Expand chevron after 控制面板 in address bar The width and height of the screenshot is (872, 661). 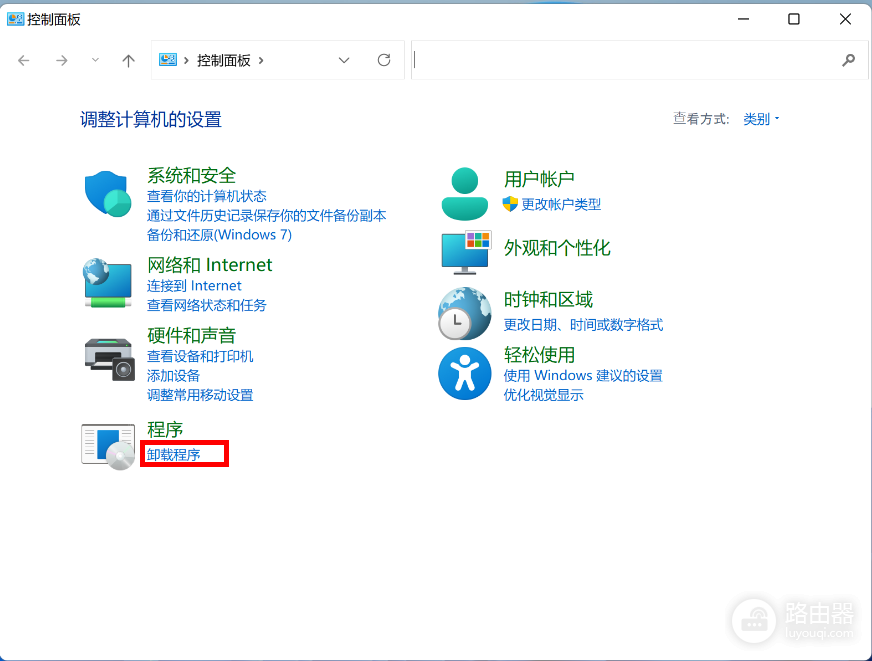pos(261,60)
